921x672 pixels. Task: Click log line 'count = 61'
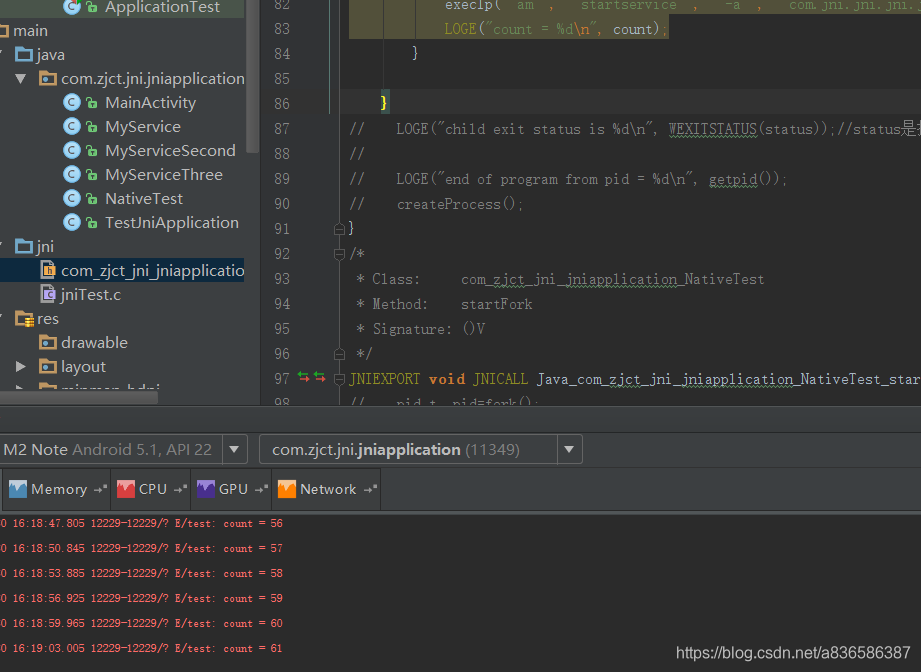tap(142, 649)
